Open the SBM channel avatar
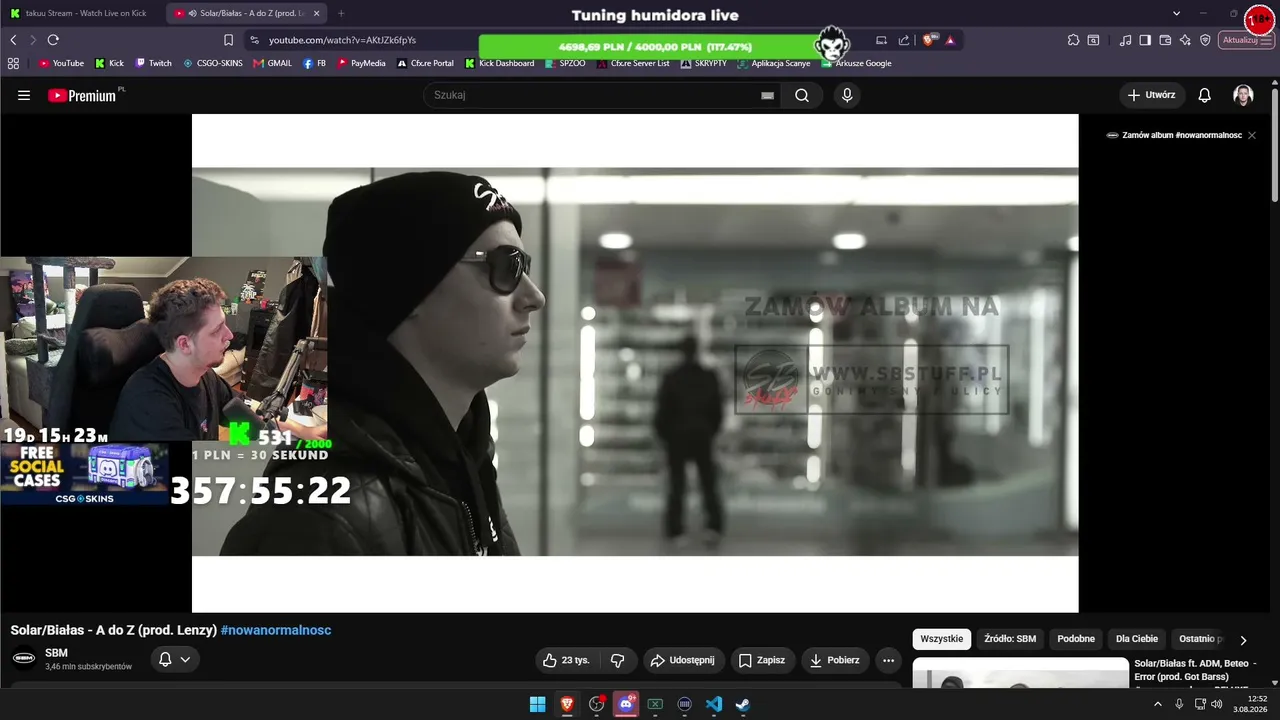Image resolution: width=1280 pixels, height=720 pixels. click(24, 659)
